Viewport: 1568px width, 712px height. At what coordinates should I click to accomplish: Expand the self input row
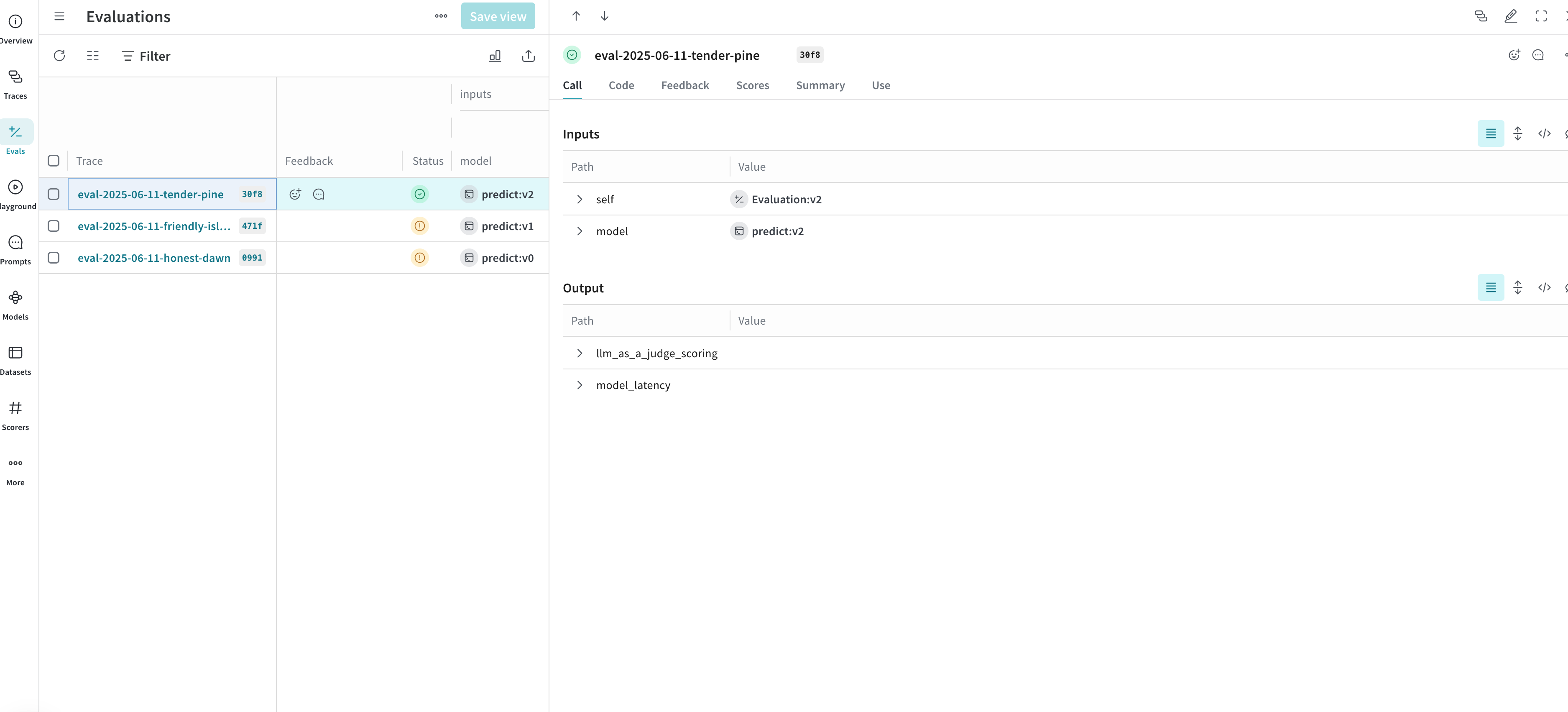[x=580, y=199]
